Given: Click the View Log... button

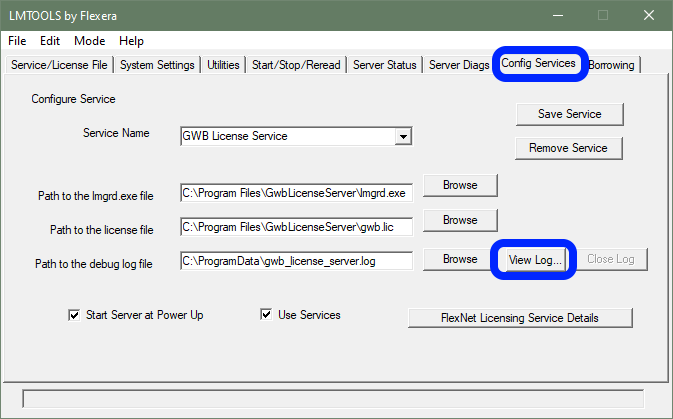Looking at the screenshot, I should 535,260.
